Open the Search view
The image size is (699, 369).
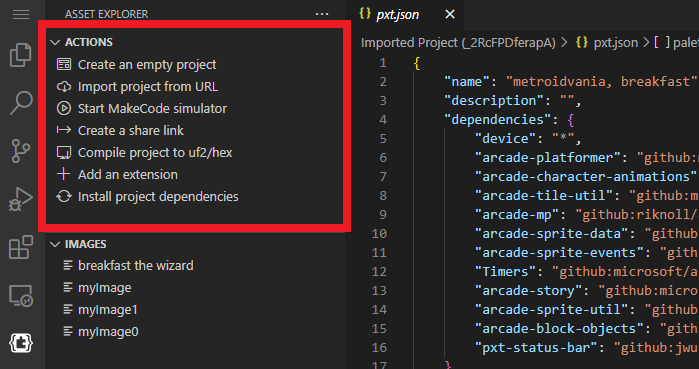[x=21, y=103]
